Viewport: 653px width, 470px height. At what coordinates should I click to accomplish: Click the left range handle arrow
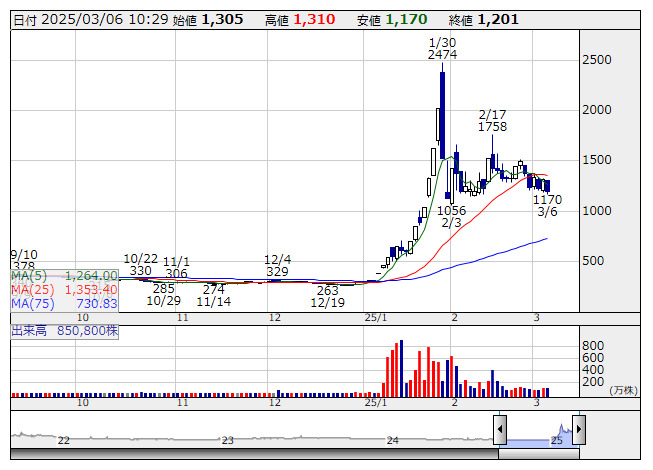click(499, 429)
